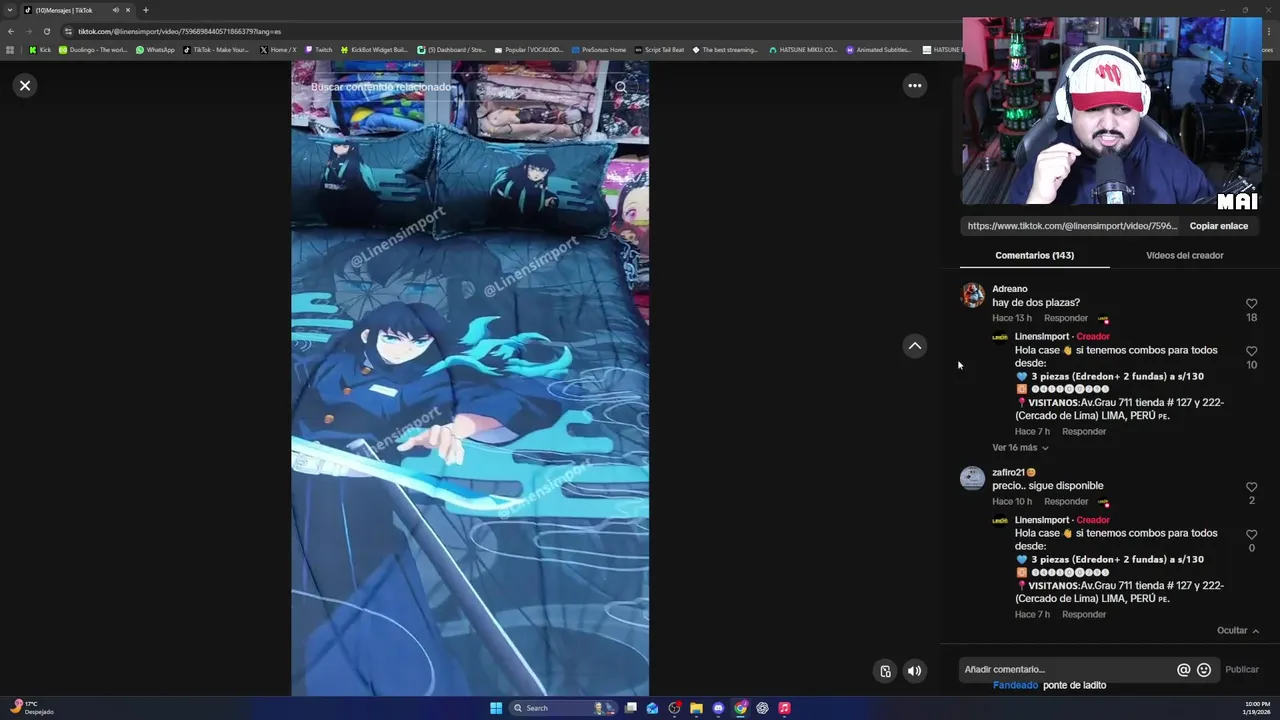Open the Home / X bookmark
Screen dimensions: 1280x720
pos(278,49)
